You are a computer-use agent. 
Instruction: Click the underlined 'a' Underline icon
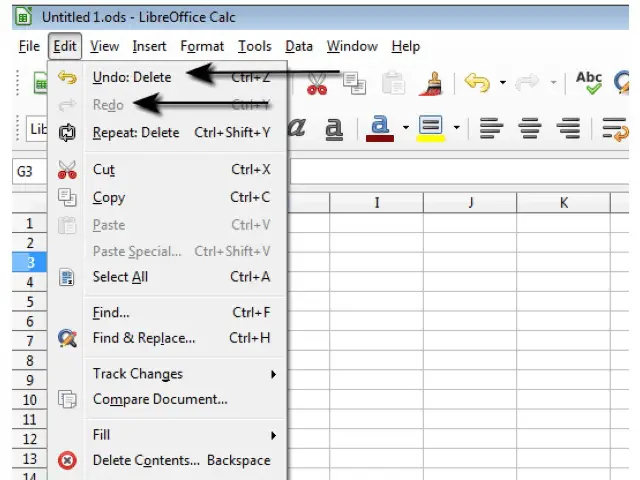(x=334, y=129)
